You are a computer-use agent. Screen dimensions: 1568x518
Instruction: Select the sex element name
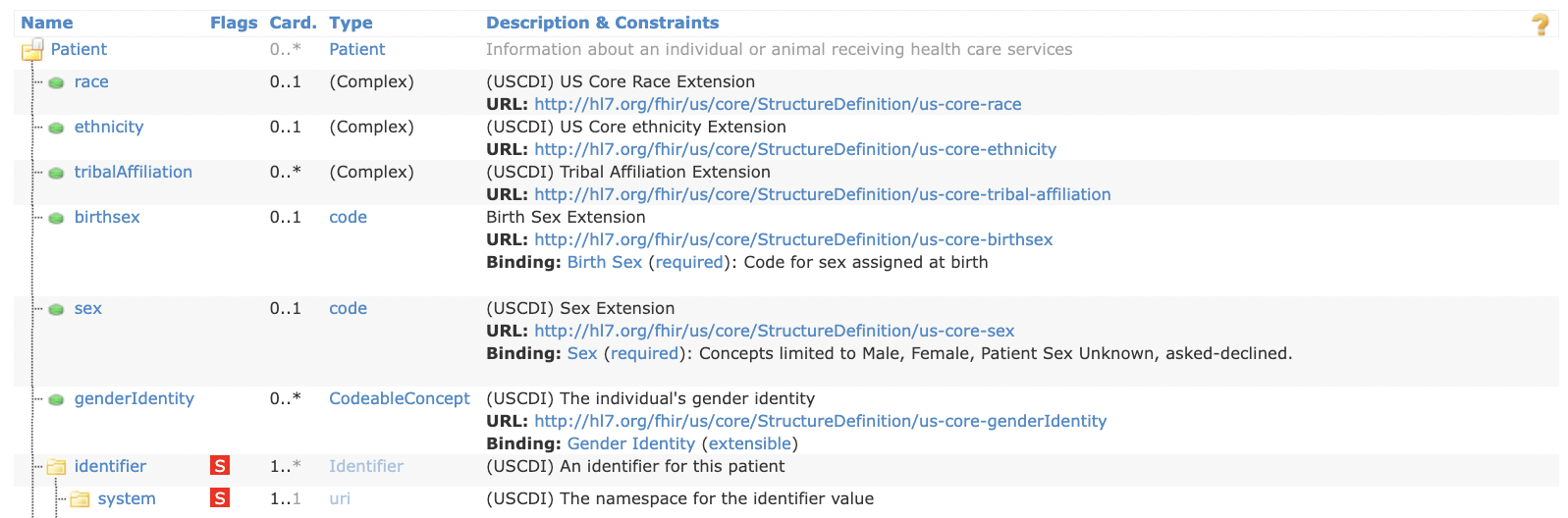pos(87,308)
